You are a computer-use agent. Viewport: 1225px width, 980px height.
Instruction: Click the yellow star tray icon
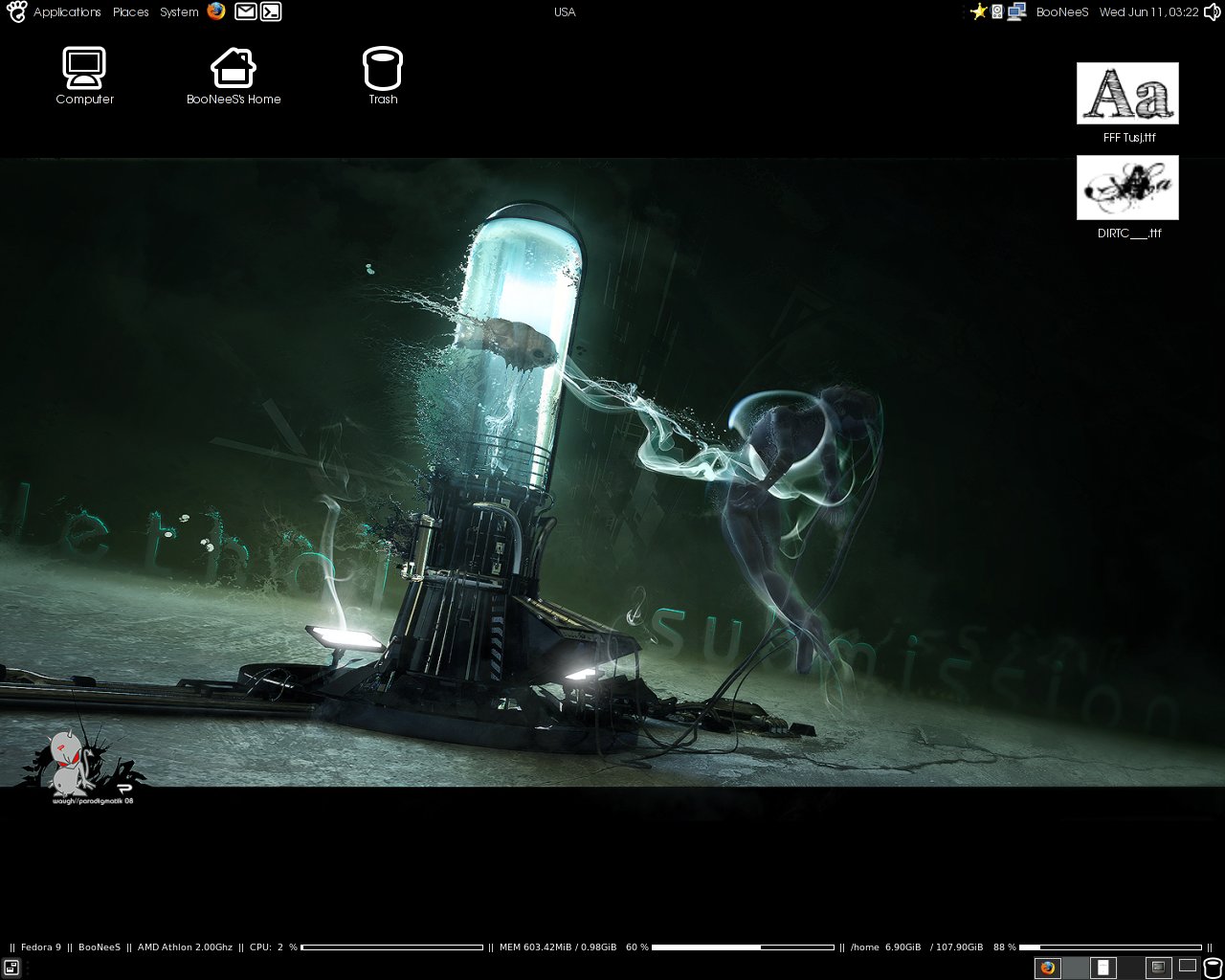[x=978, y=11]
